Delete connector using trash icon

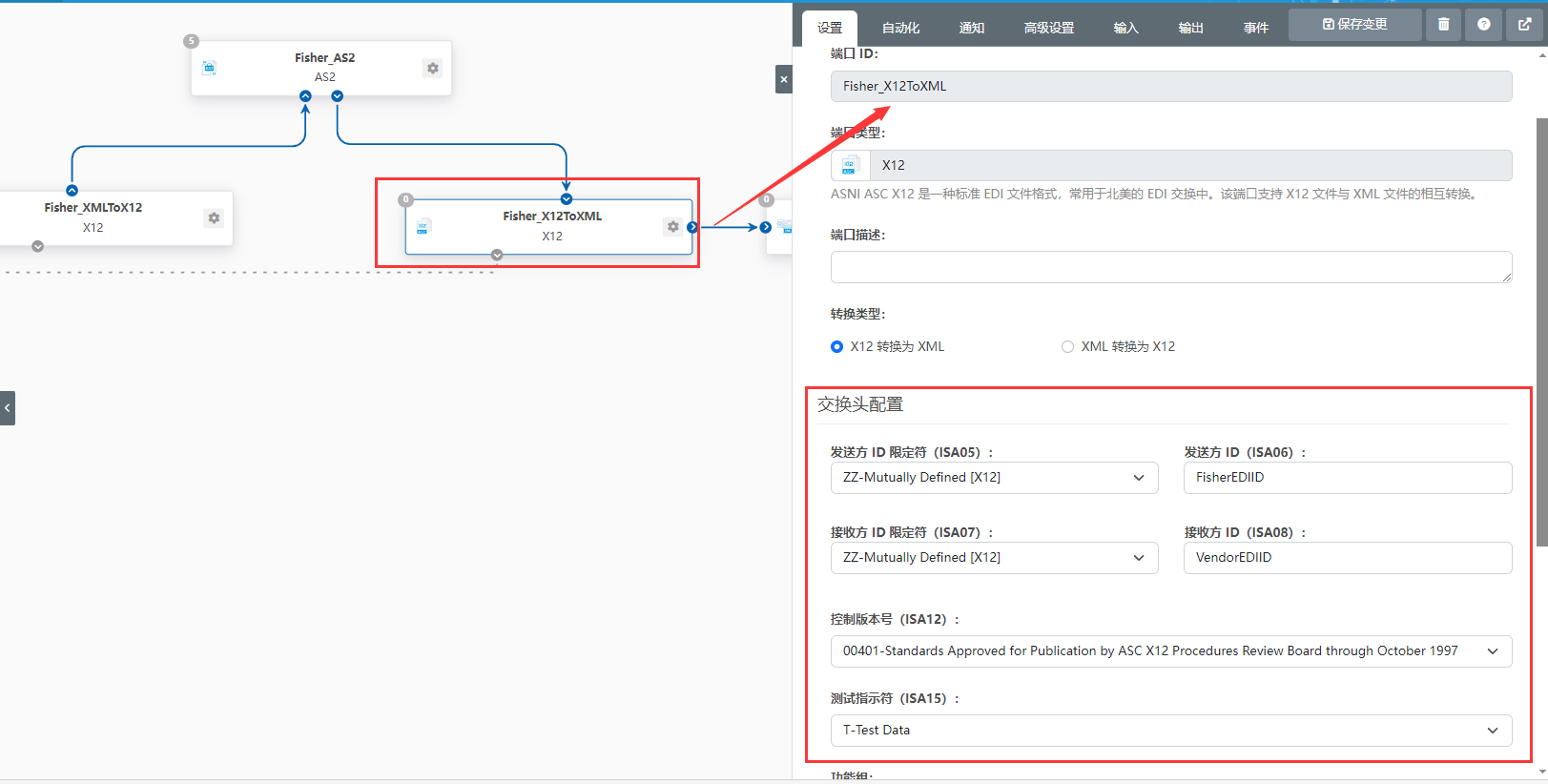pyautogui.click(x=1443, y=25)
